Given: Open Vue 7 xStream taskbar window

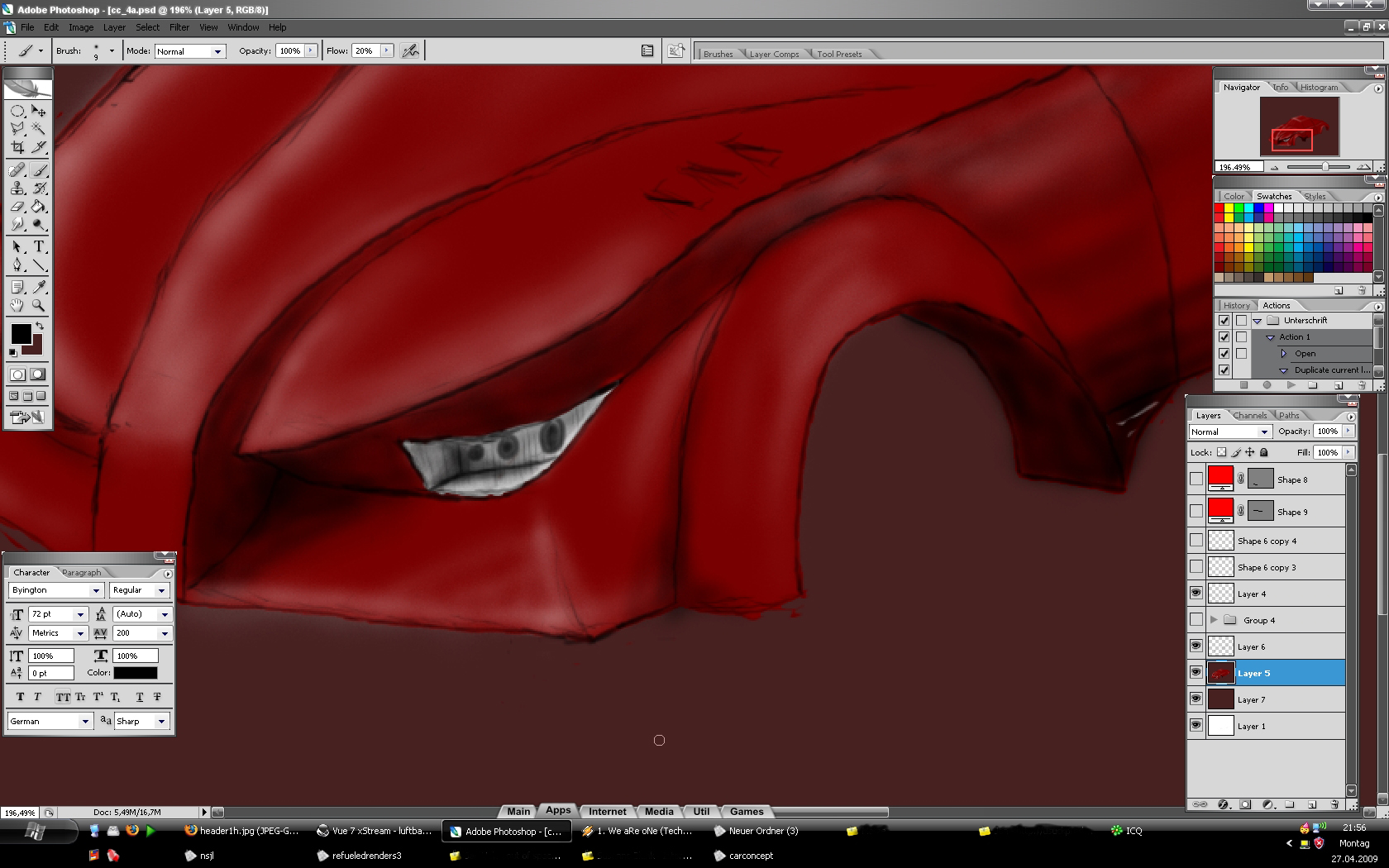Looking at the screenshot, I should (375, 831).
